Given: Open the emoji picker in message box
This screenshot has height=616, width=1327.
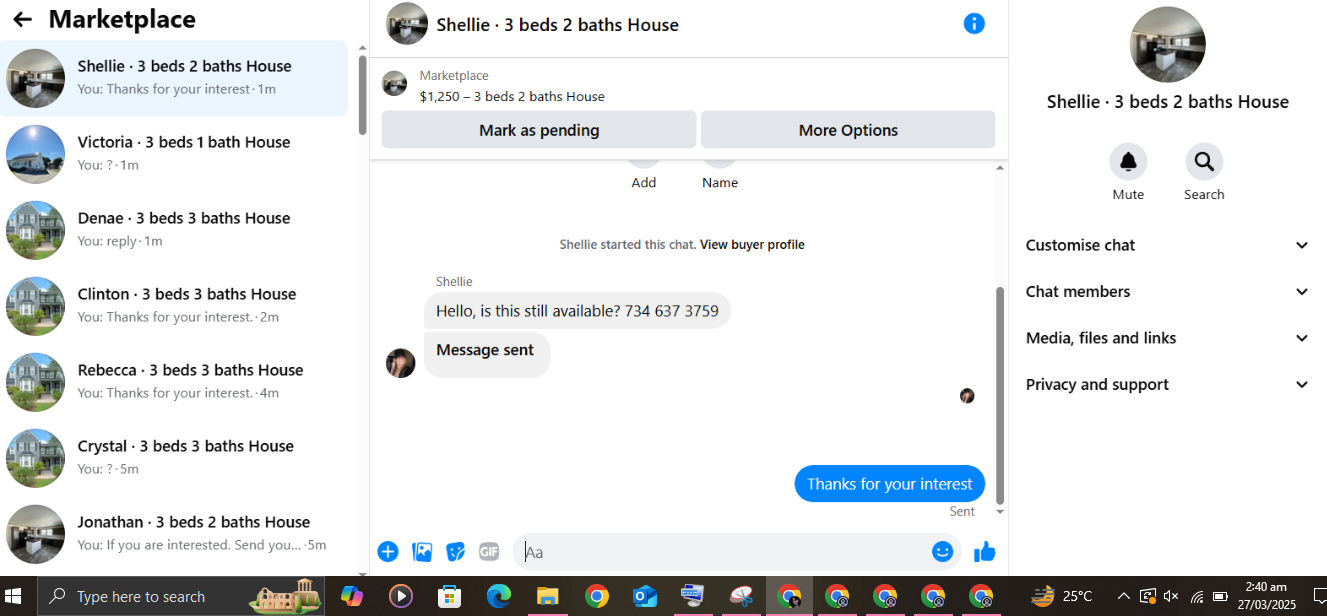Looking at the screenshot, I should point(942,552).
